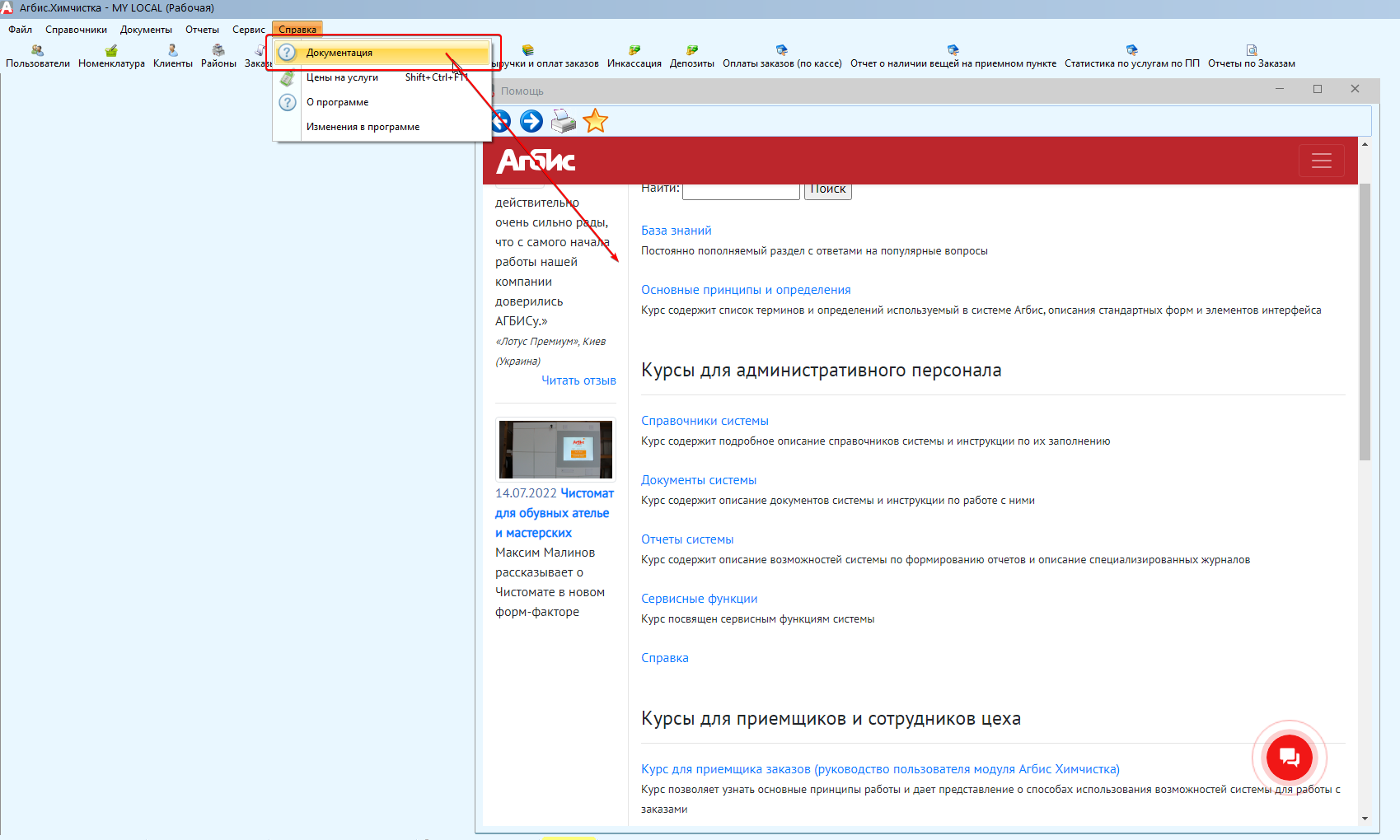Open the Сервисные функции course link

click(x=700, y=599)
